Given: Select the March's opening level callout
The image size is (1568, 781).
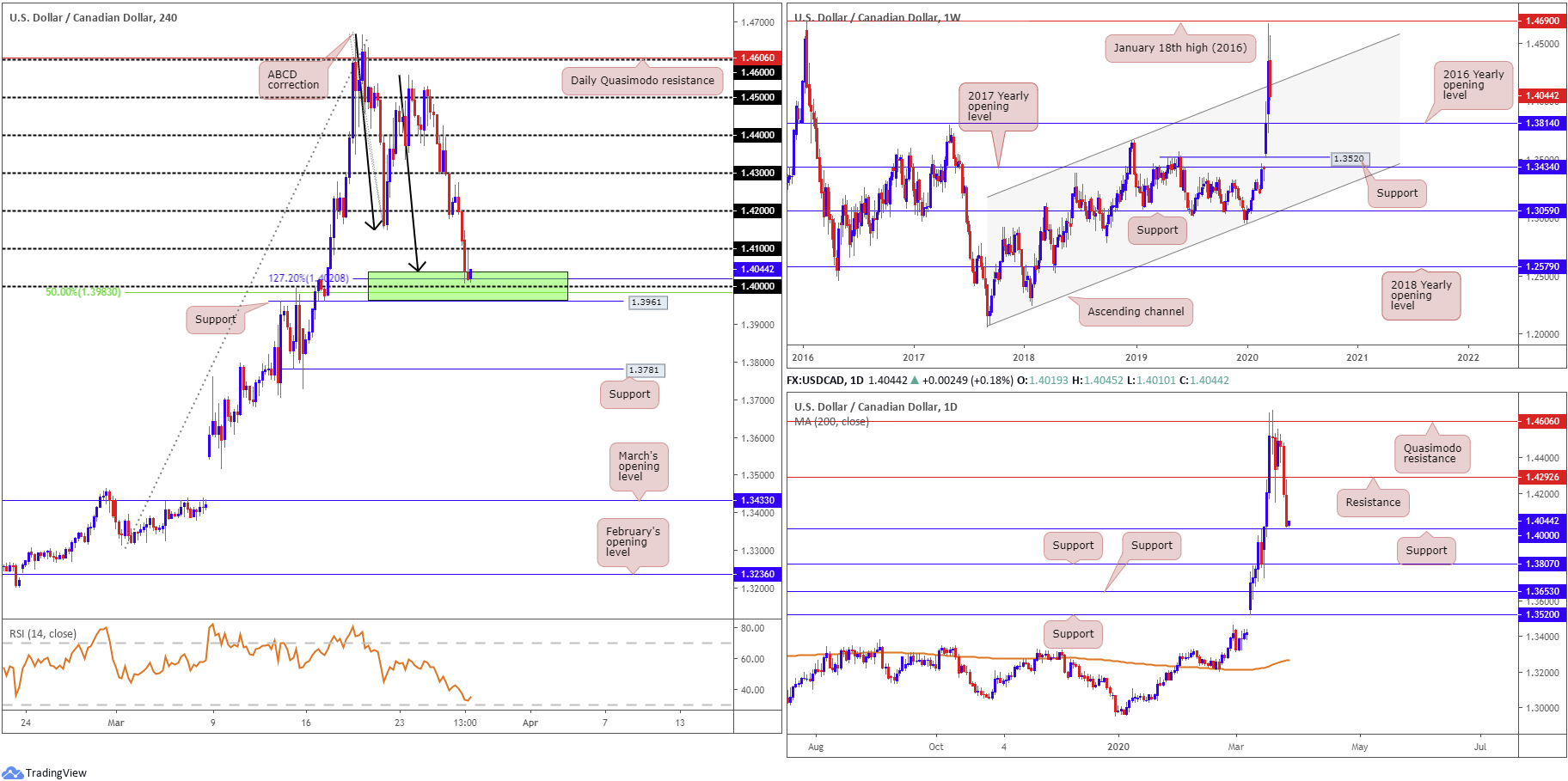Looking at the screenshot, I should pos(639,467).
